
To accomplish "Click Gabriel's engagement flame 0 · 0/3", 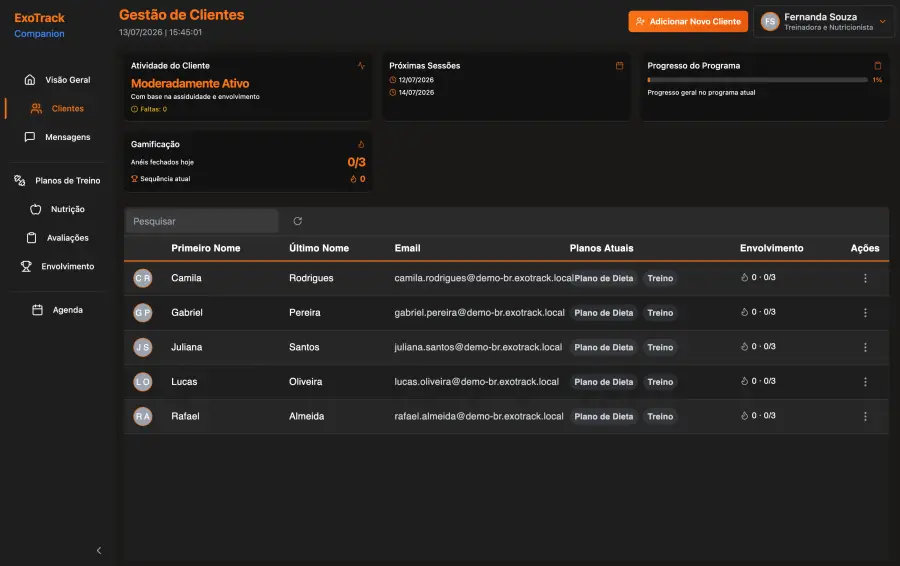I will 758,312.
